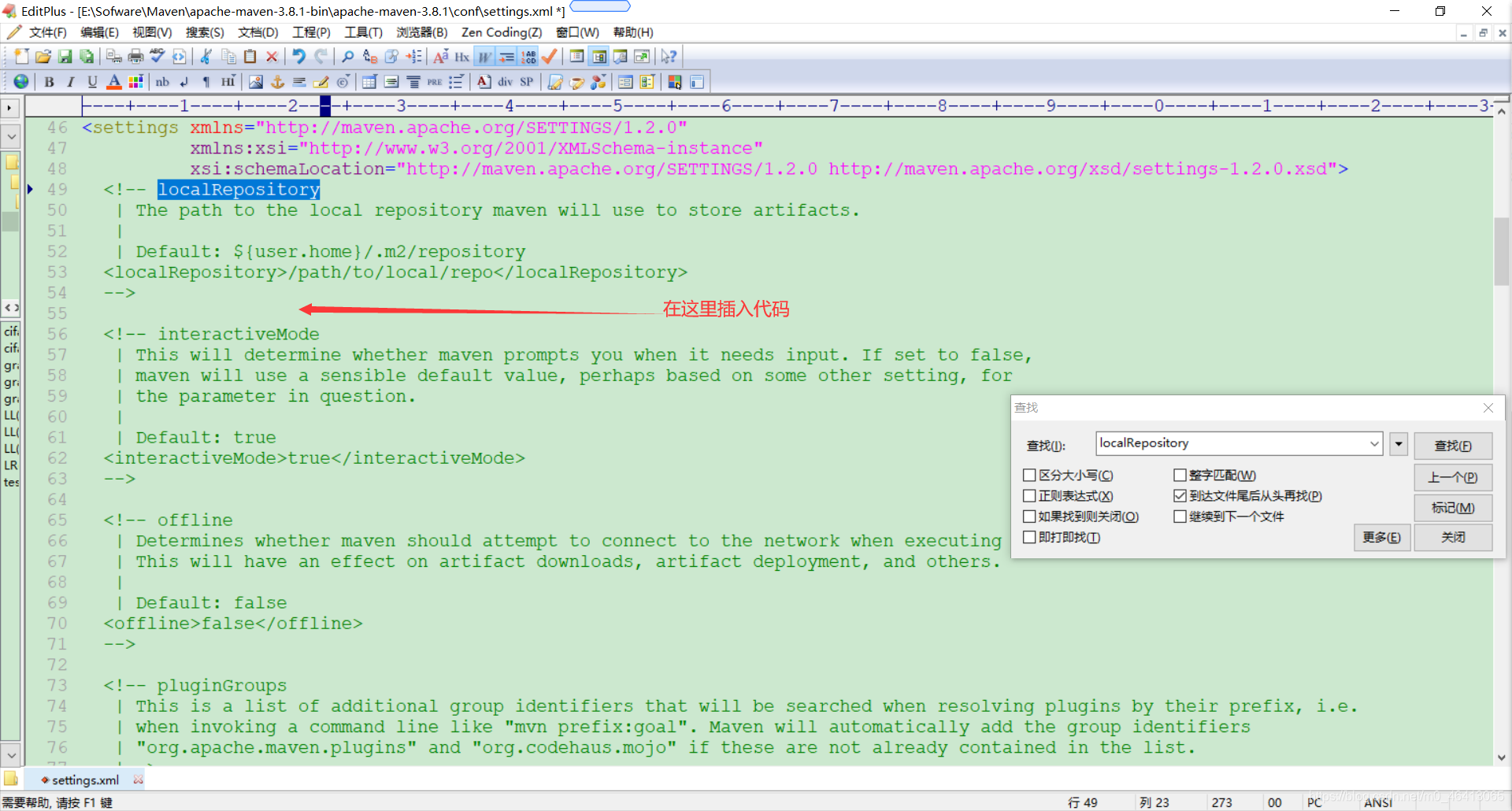Save the current file using disk icon
The image size is (1512, 811).
pos(65,57)
